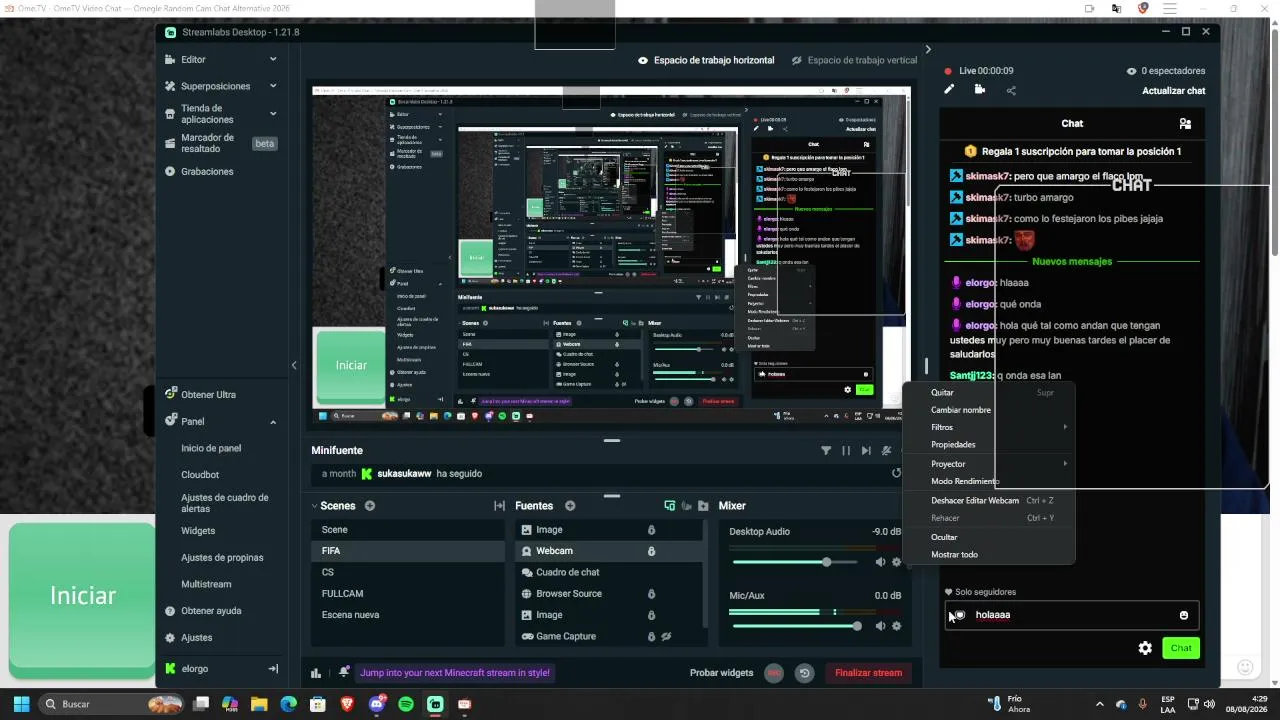Choose Cambiar nombre in context menu

[x=989, y=410]
